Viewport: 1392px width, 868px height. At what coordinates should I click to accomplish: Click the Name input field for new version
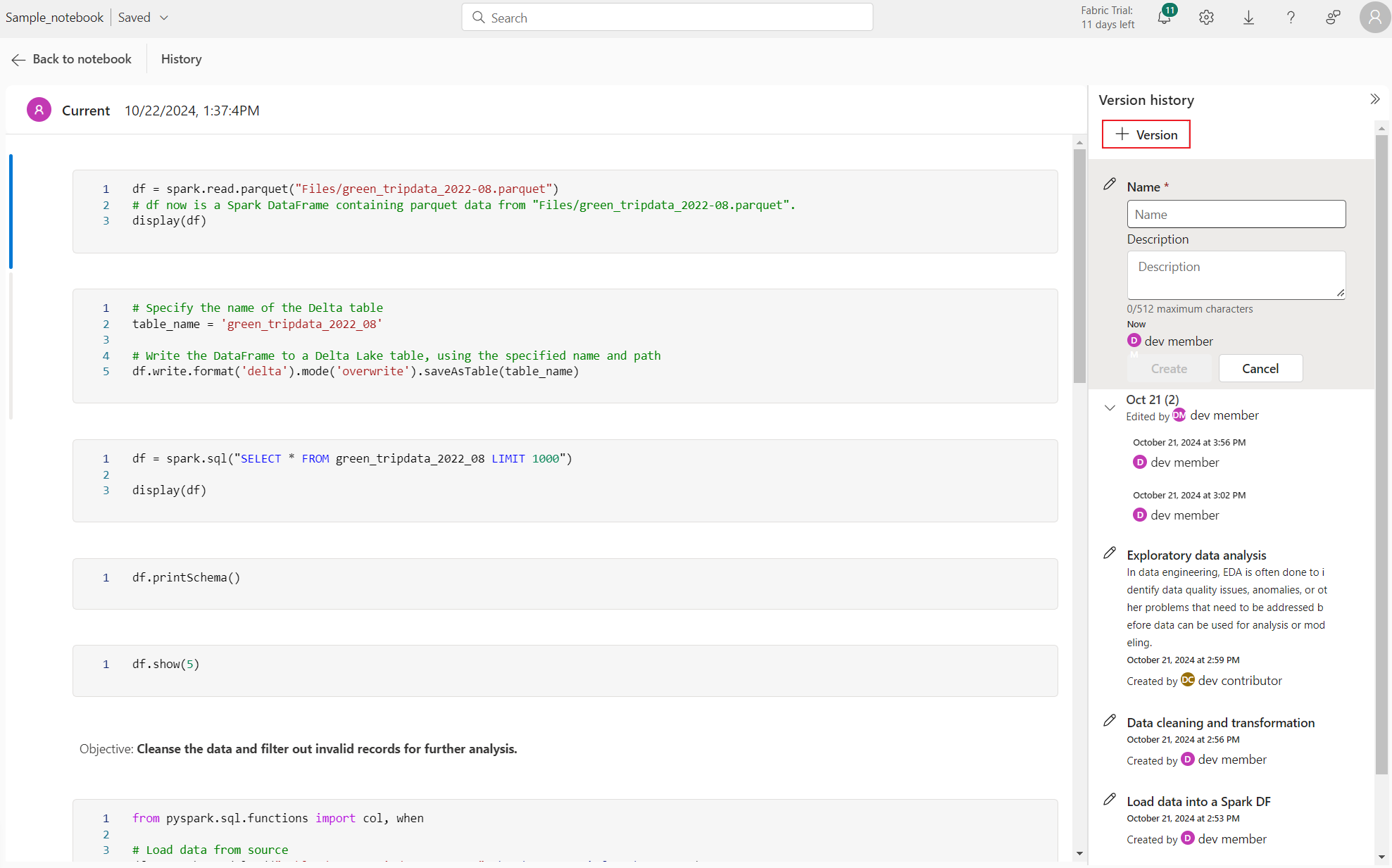pos(1237,213)
